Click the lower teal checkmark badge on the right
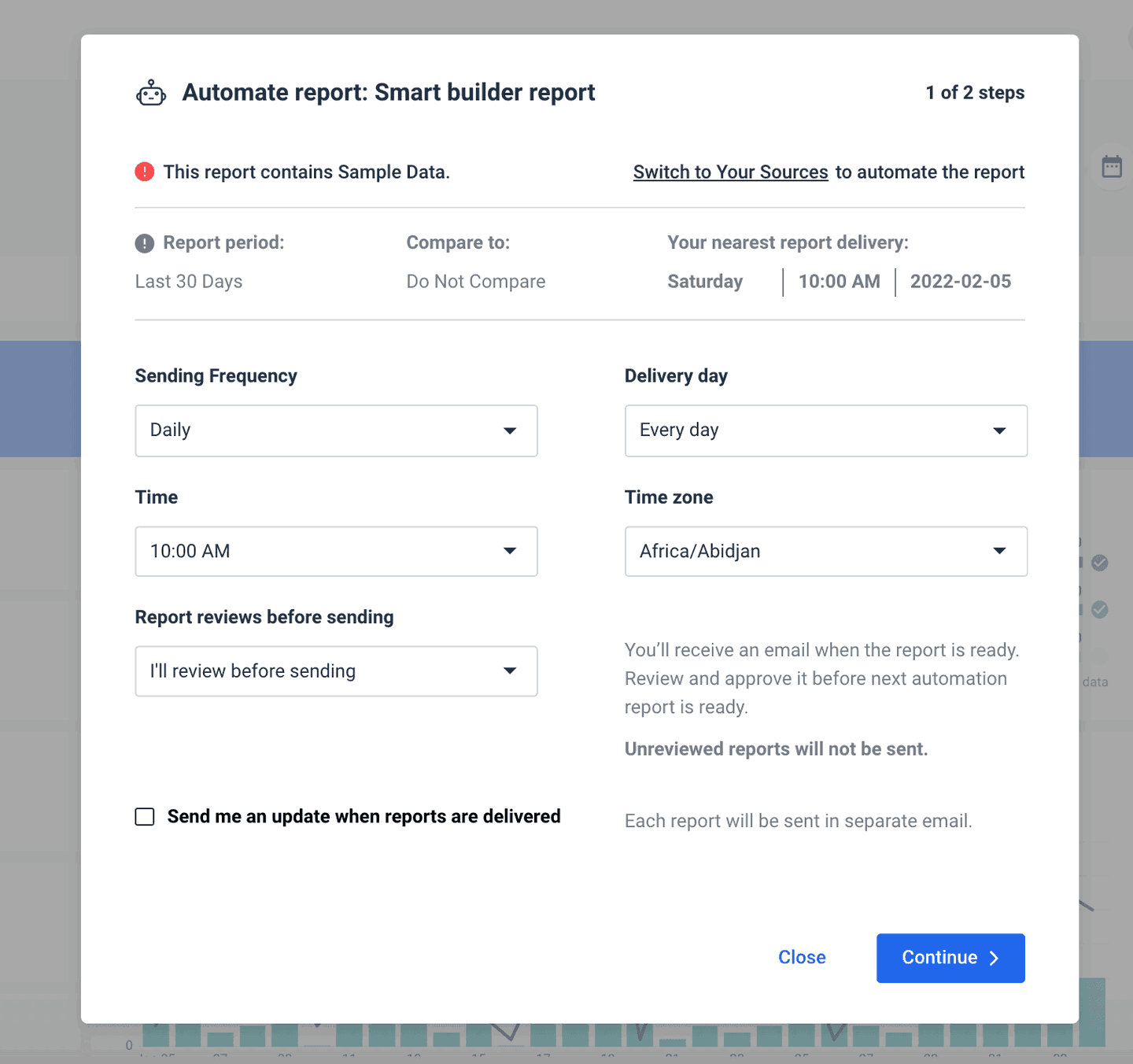Viewport: 1133px width, 1064px height. pyautogui.click(x=1100, y=610)
